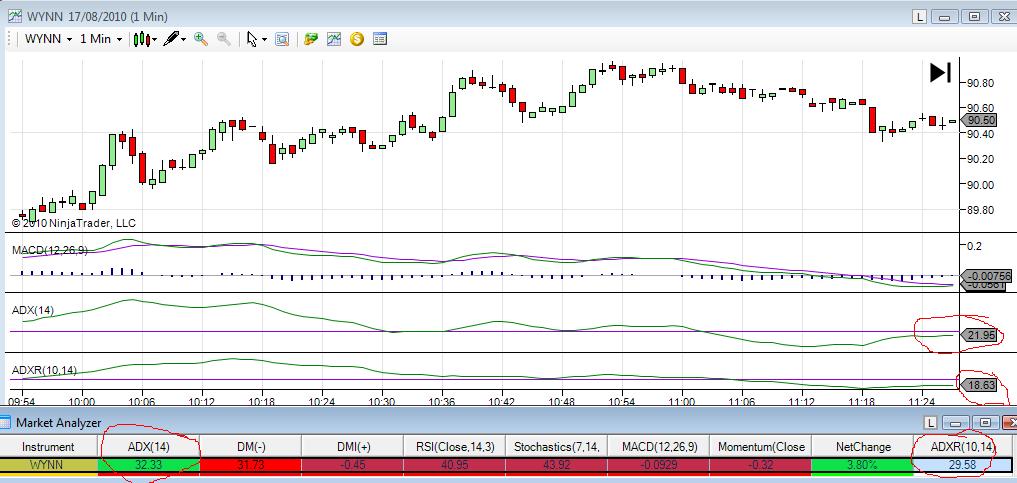The image size is (1017, 483).
Task: Click the DMI(+) column header
Action: [x=352, y=447]
